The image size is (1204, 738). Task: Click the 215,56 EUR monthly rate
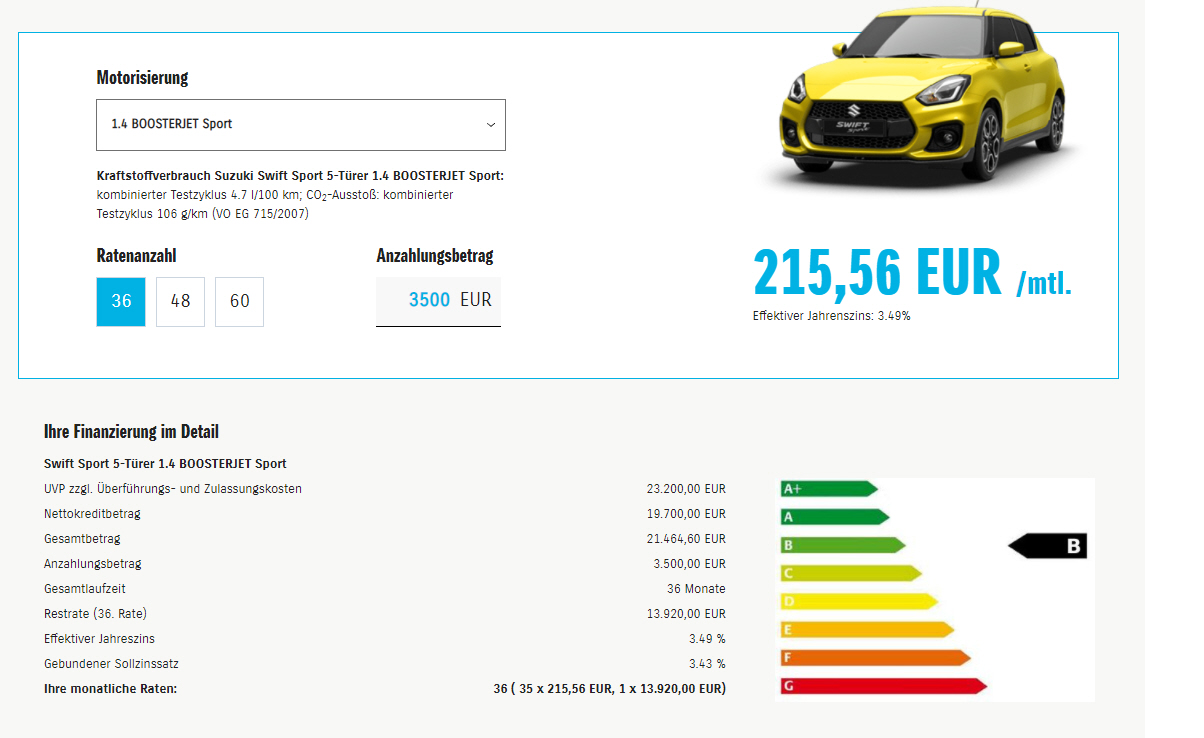click(912, 273)
